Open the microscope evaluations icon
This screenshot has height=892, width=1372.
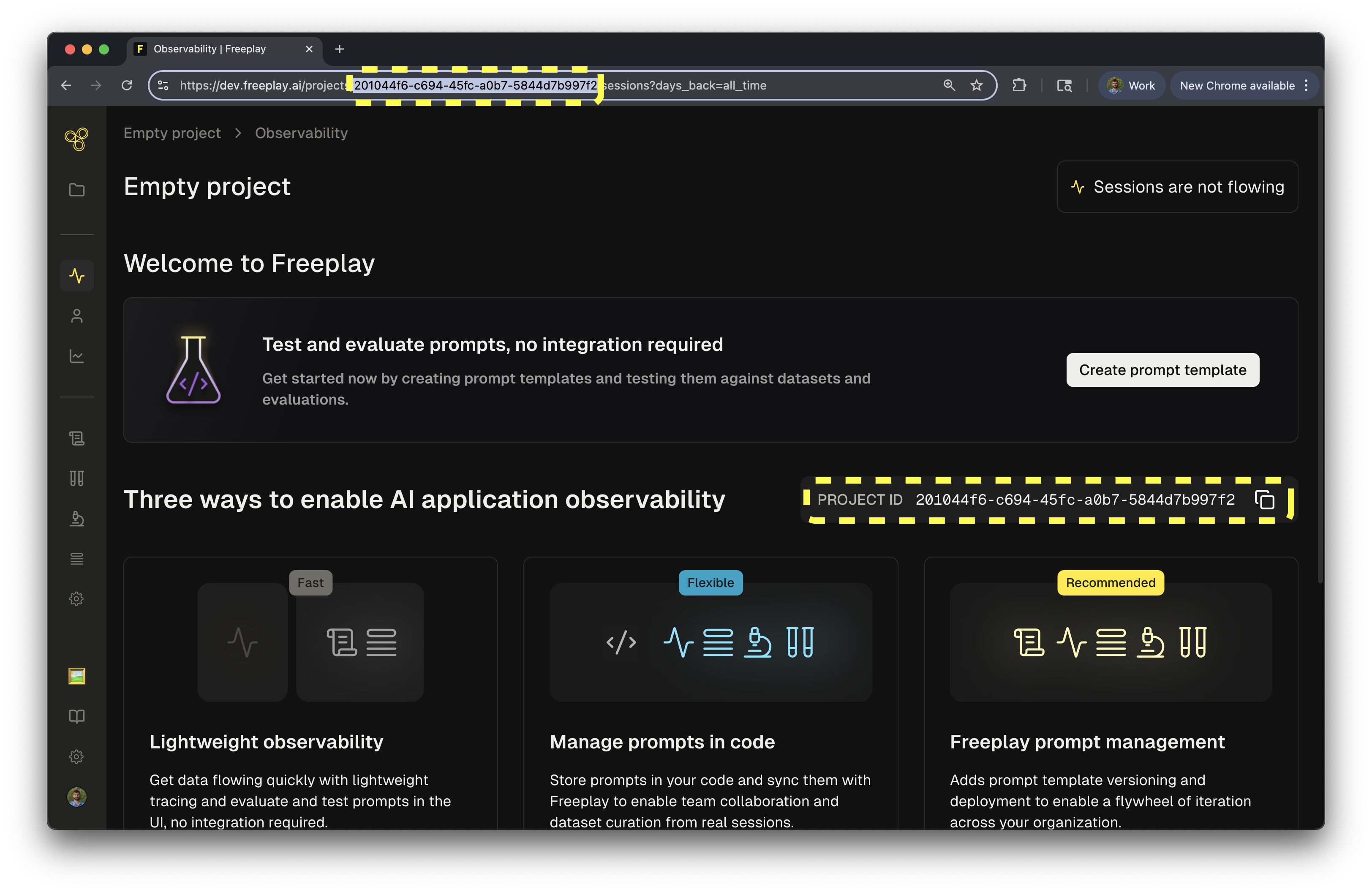[x=77, y=519]
